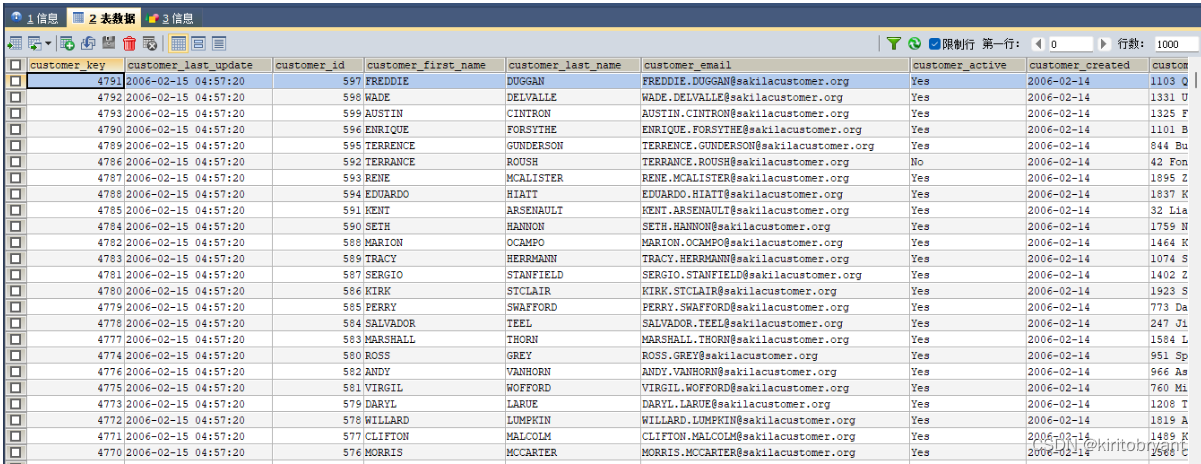Click the customer_created column header
The height and width of the screenshot is (464, 1201).
point(1087,65)
